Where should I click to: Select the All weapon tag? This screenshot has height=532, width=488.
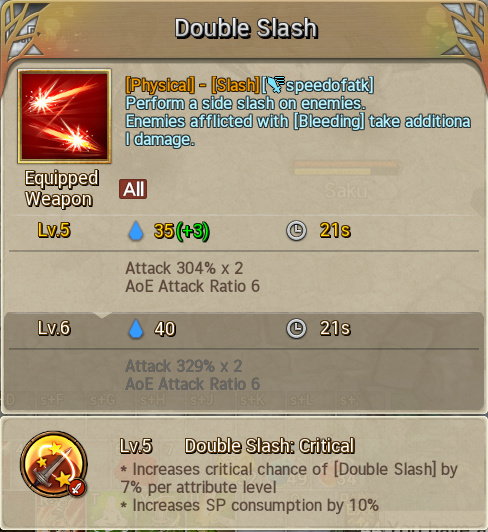(x=133, y=189)
